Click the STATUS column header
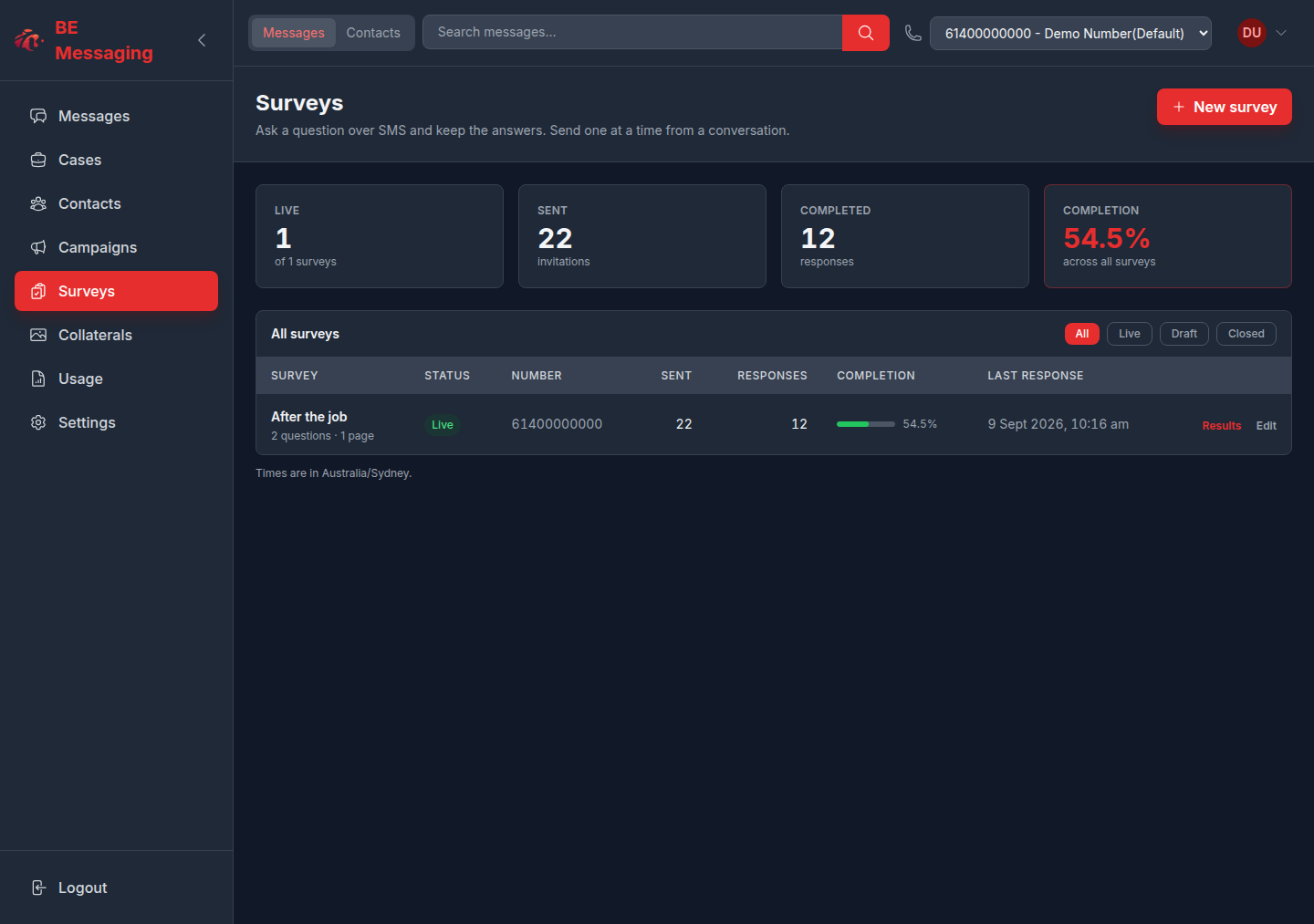The height and width of the screenshot is (924, 1314). (x=447, y=376)
